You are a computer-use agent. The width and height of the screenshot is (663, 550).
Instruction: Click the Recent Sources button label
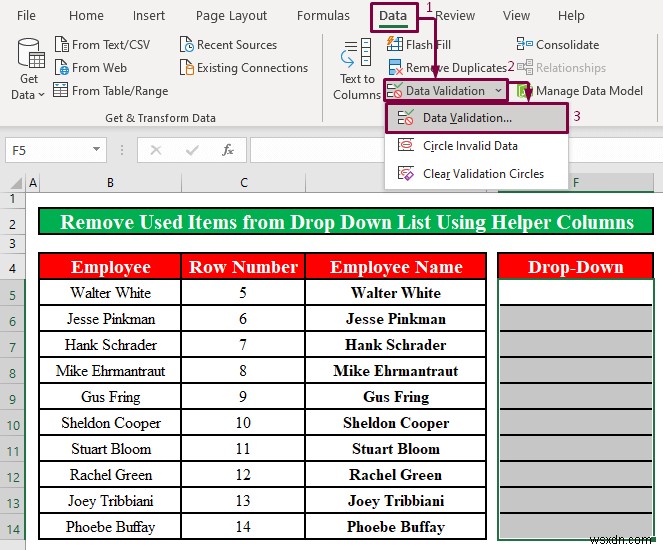click(237, 45)
